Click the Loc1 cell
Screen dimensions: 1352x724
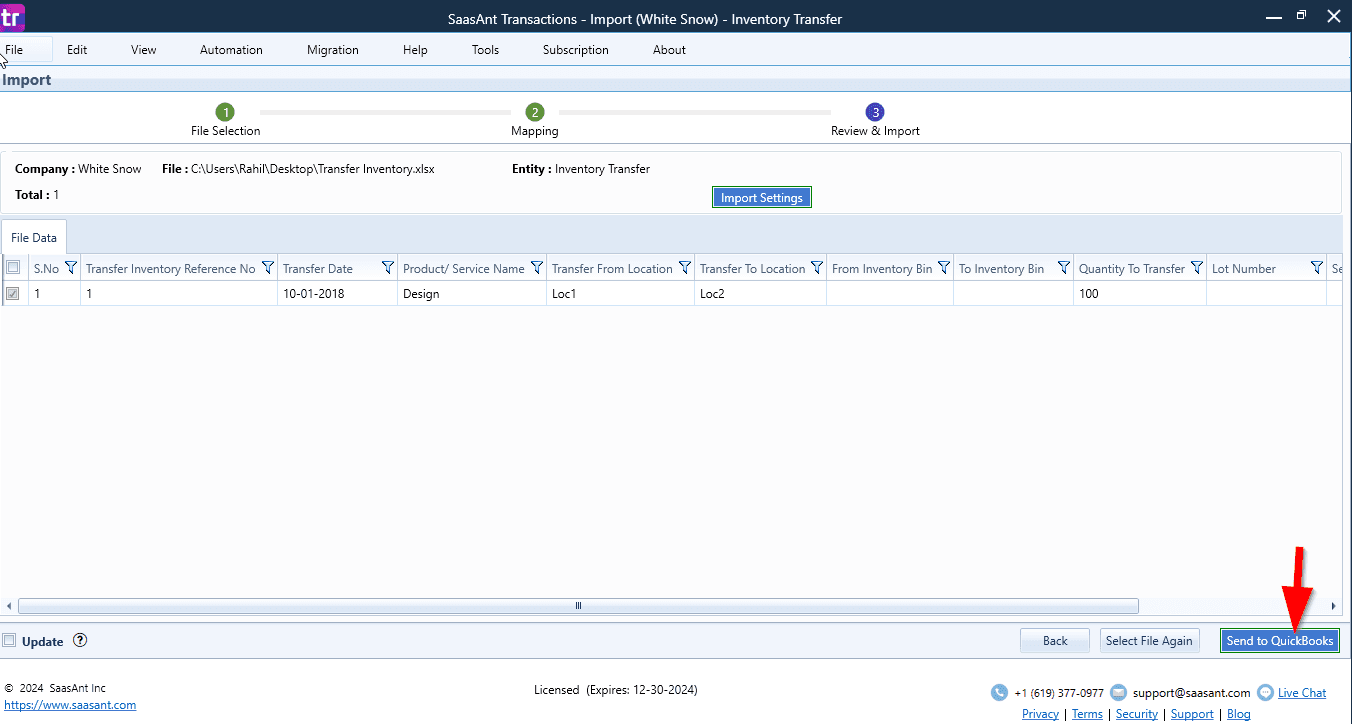tap(620, 294)
